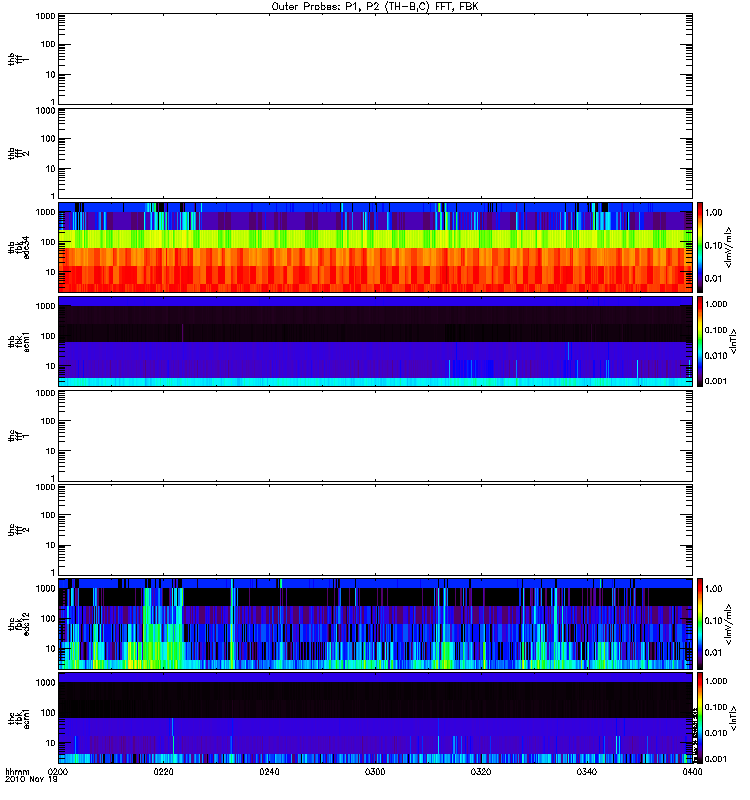Select the 'thc fff 1' panel axis label
The height and width of the screenshot is (800, 750).
pos(18,436)
